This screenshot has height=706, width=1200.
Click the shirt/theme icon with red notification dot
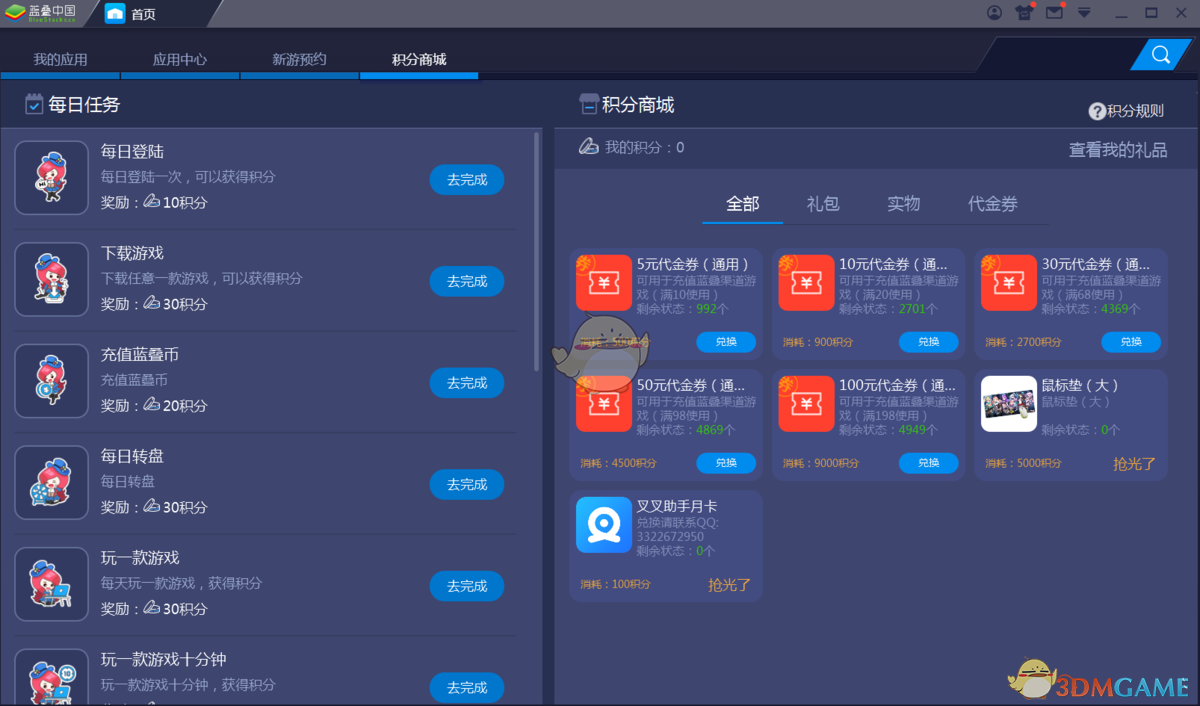pos(1024,13)
